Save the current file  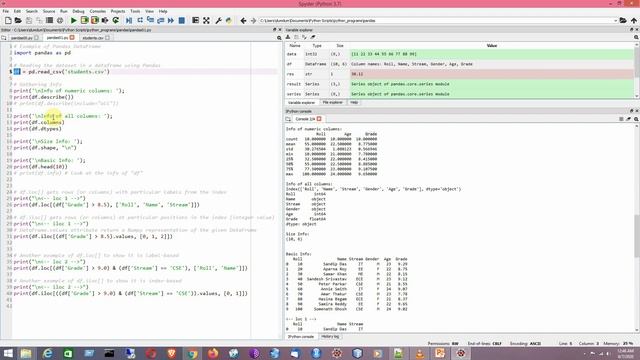coord(29,20)
